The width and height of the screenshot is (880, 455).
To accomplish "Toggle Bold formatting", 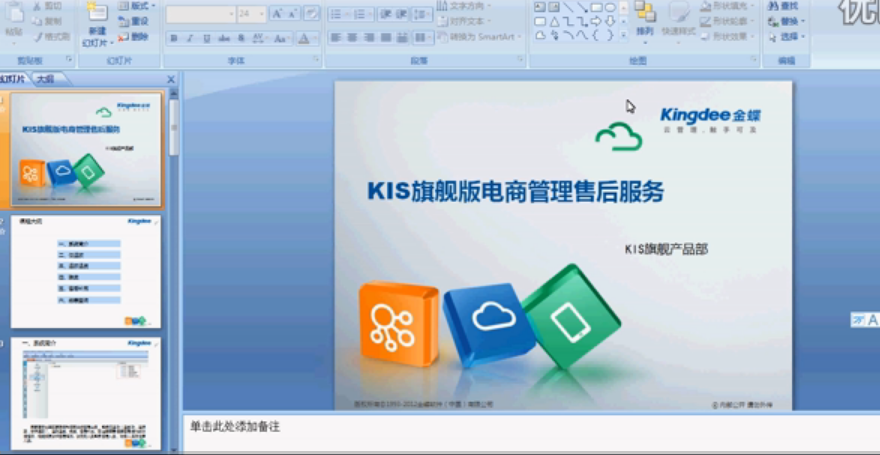I will click(174, 38).
